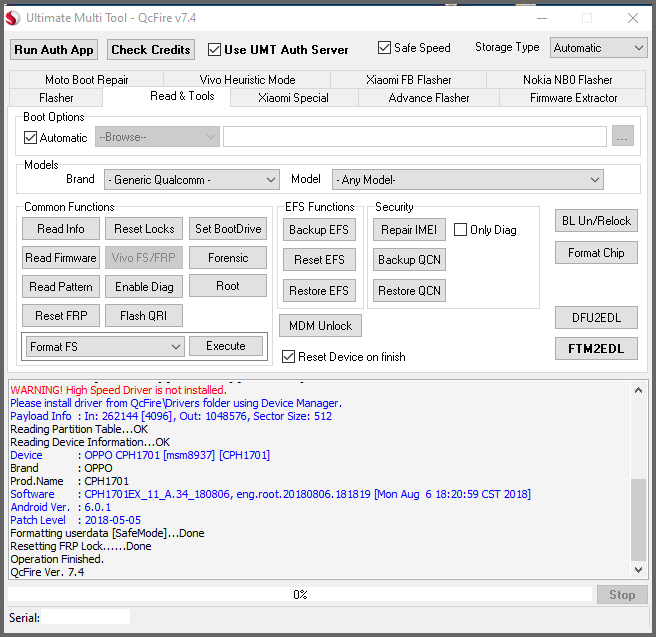
Task: Click the Stop button
Action: pyautogui.click(x=622, y=594)
